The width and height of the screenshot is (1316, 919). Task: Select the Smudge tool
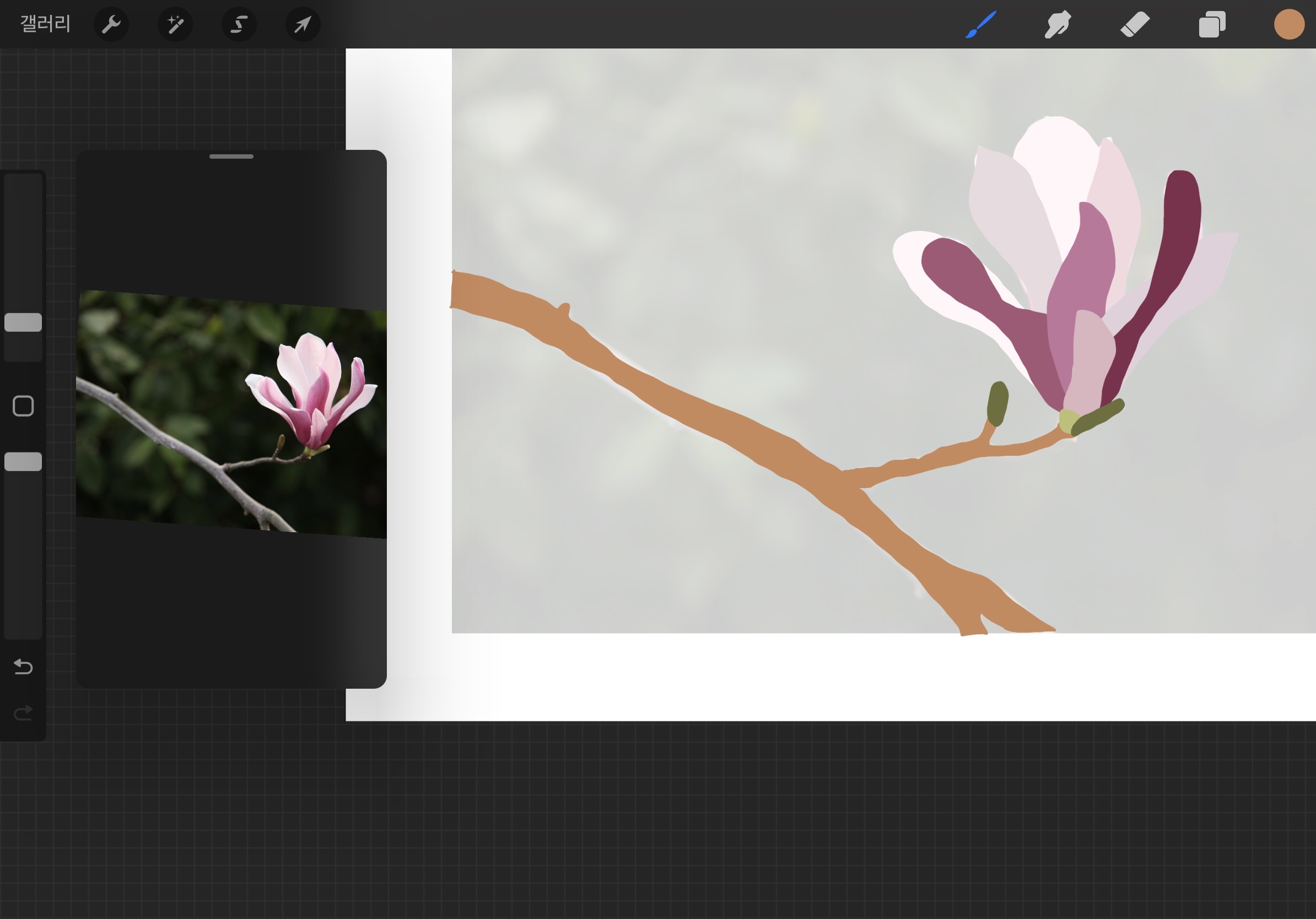point(1058,25)
